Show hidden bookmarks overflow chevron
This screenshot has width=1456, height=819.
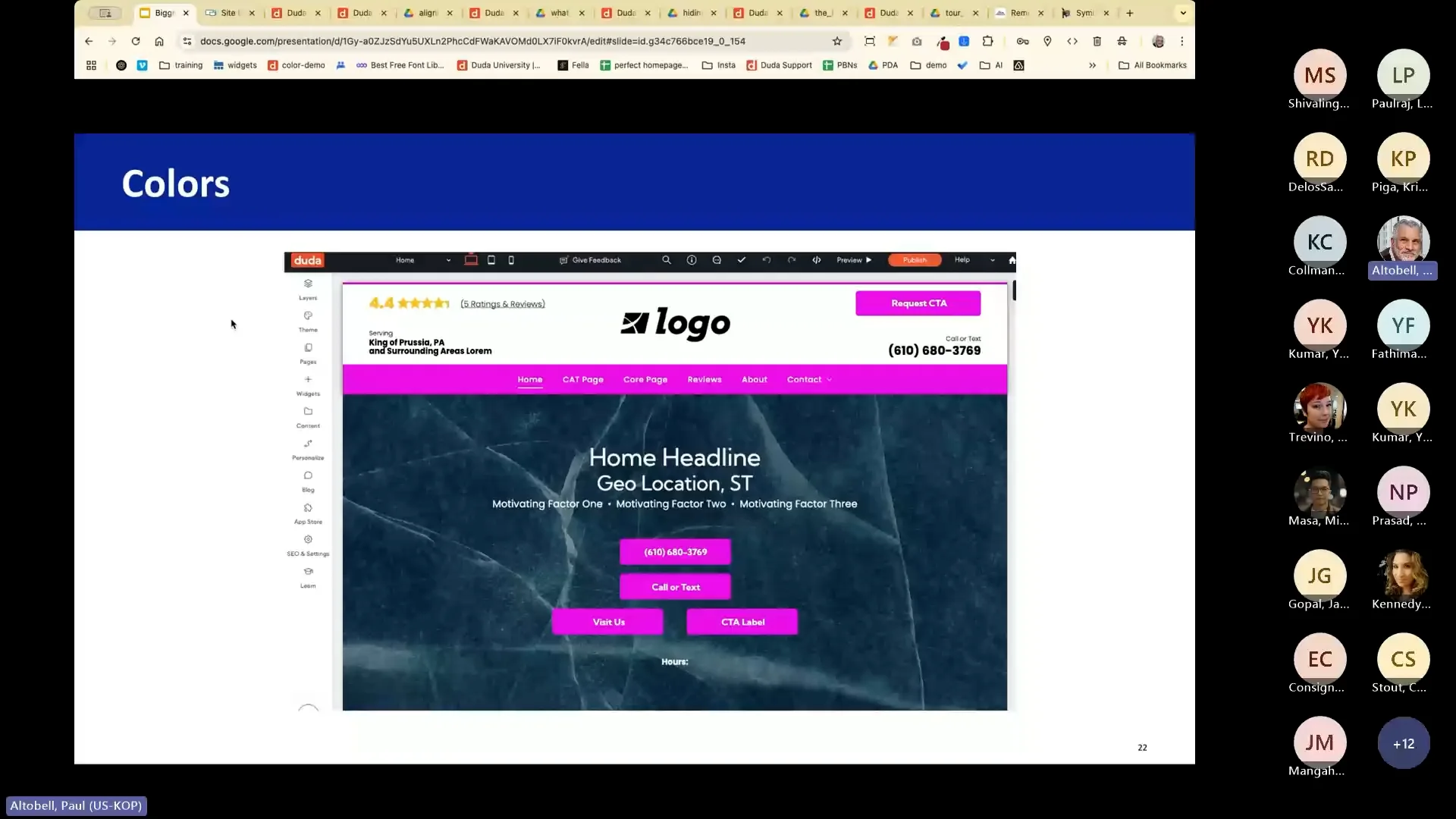pyautogui.click(x=1093, y=65)
